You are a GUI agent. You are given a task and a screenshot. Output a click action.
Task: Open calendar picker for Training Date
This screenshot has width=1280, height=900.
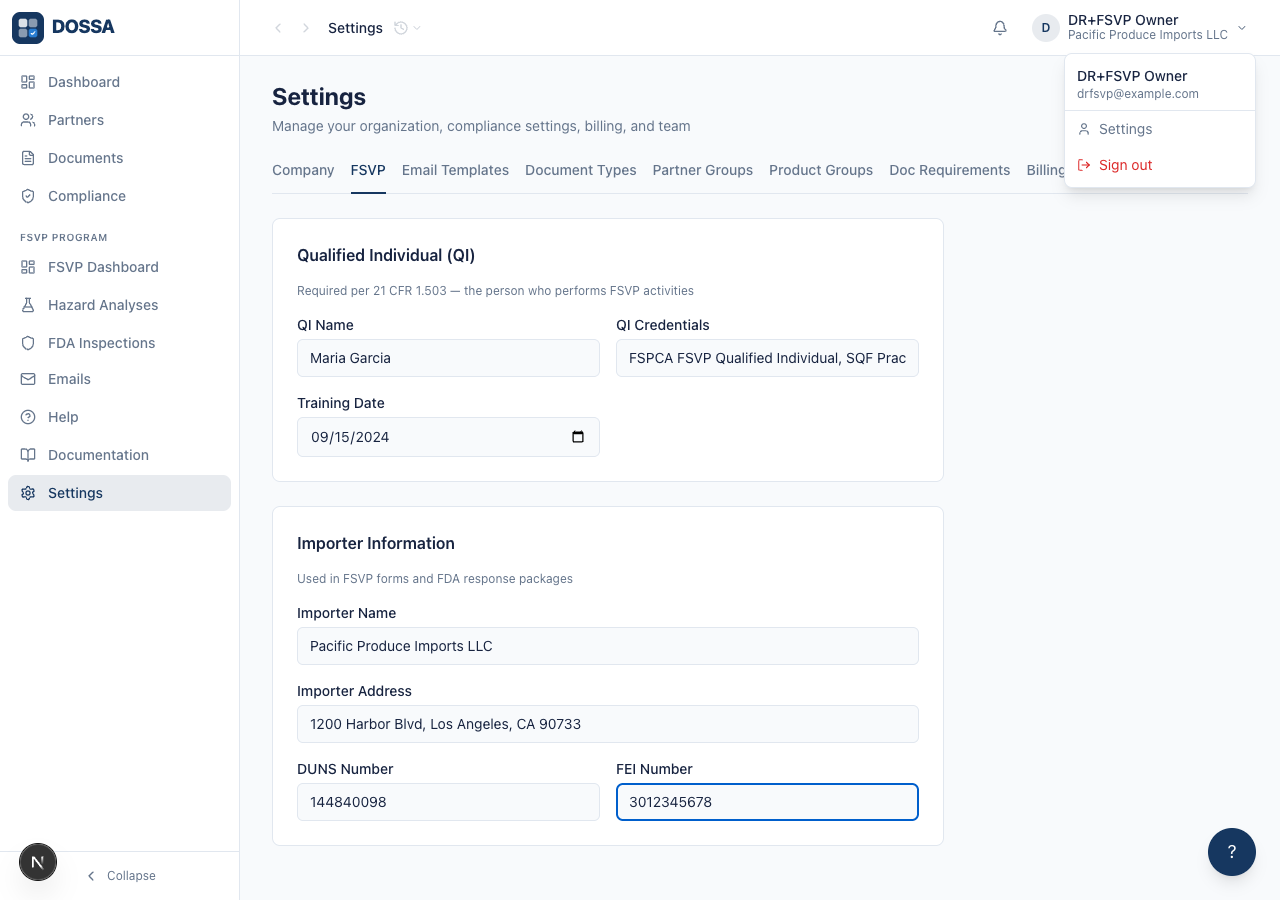point(578,437)
